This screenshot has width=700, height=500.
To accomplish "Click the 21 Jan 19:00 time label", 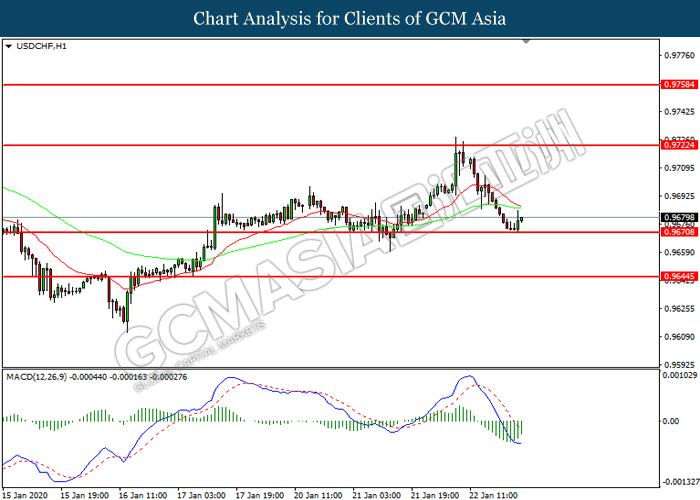I will tap(435, 495).
